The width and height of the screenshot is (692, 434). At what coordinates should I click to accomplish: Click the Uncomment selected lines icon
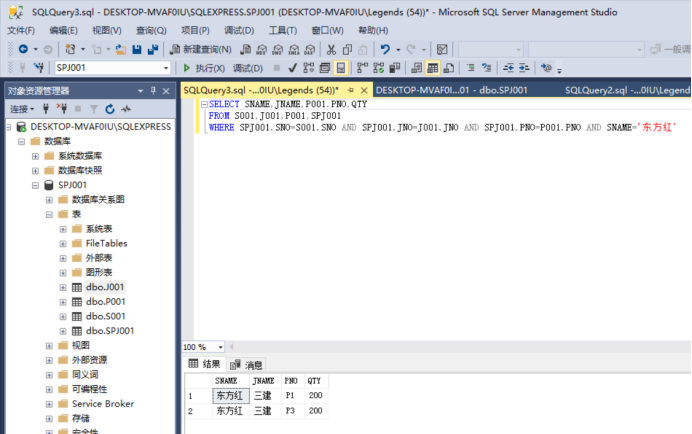coord(486,68)
